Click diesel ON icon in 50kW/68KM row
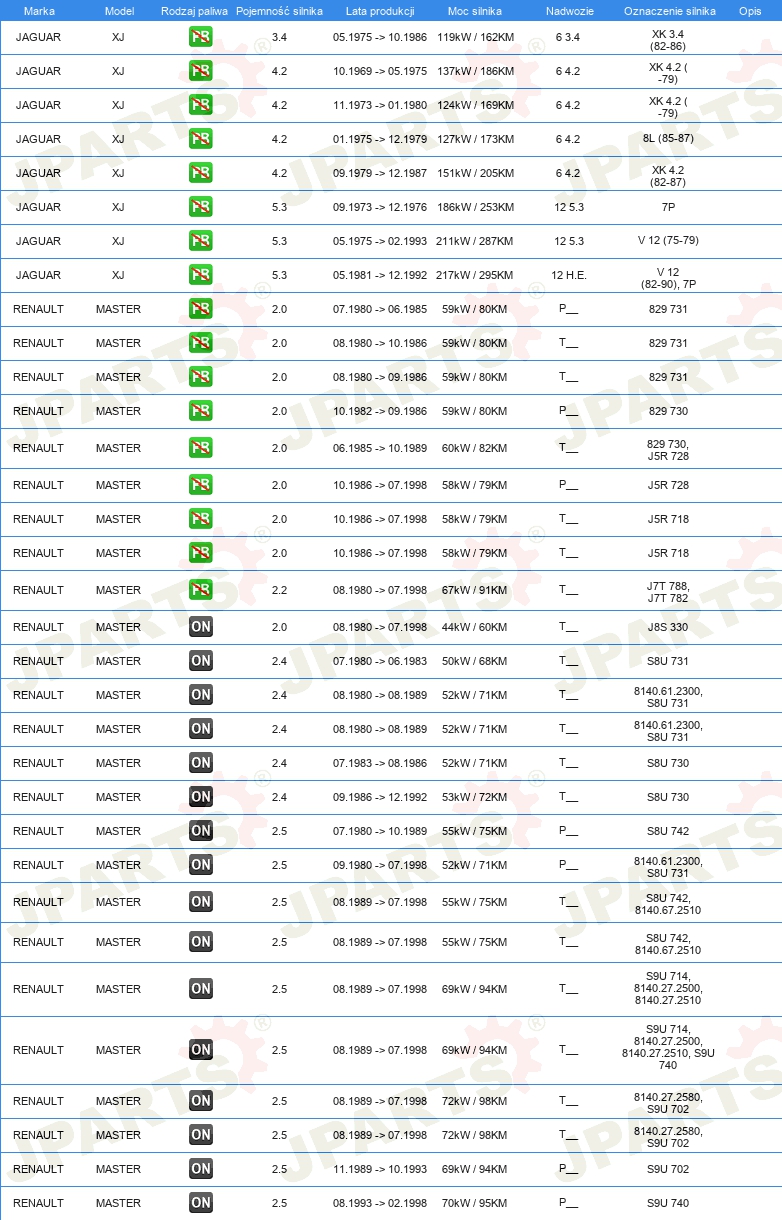 pos(201,661)
